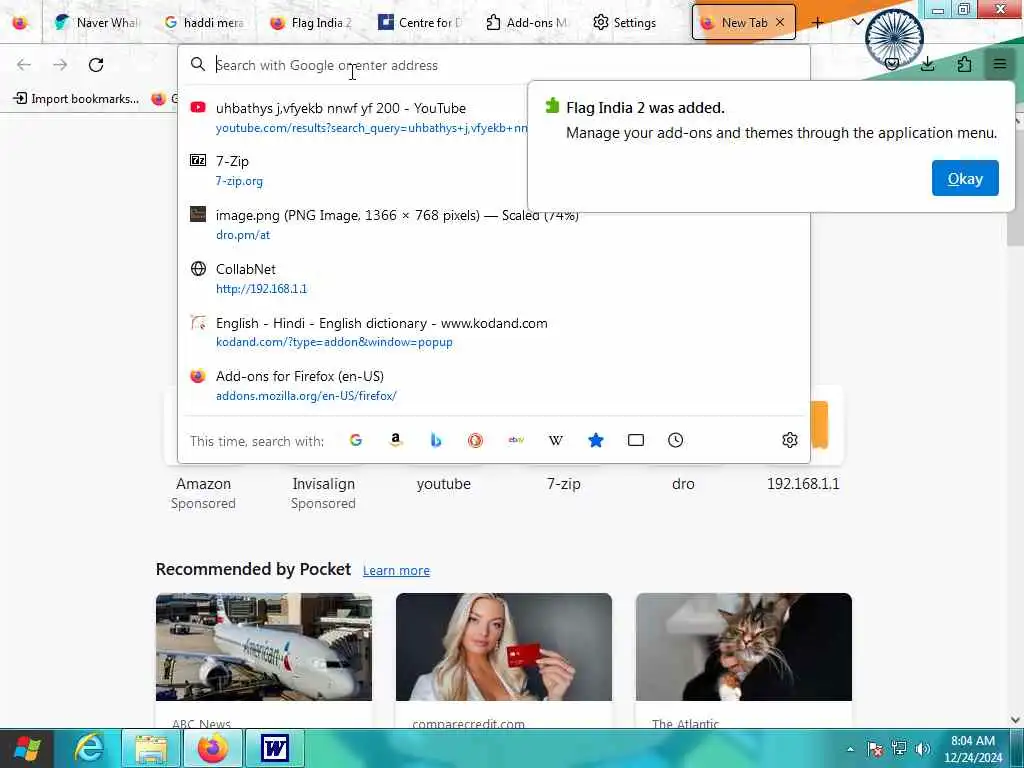Open the Learn more Pocket link
The height and width of the screenshot is (768, 1024).
pos(396,570)
